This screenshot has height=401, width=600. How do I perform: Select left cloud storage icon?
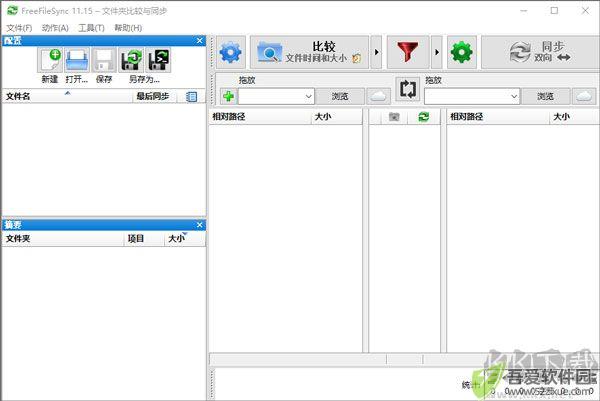378,96
